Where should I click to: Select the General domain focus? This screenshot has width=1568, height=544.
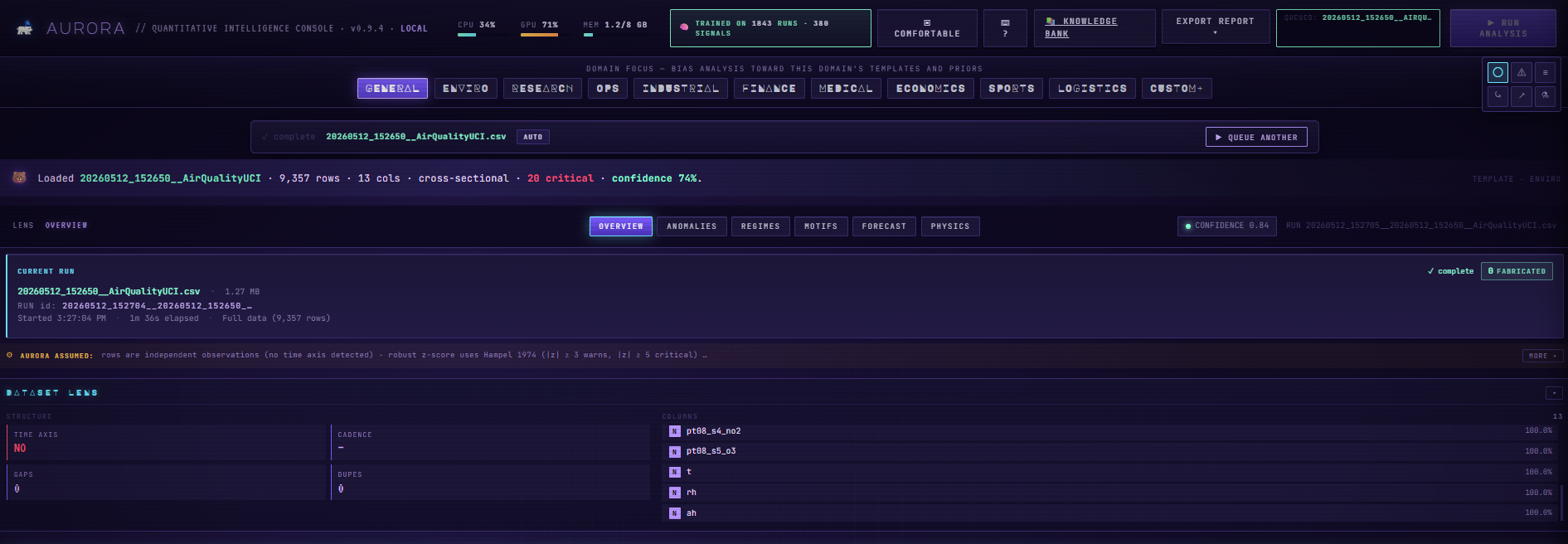392,88
